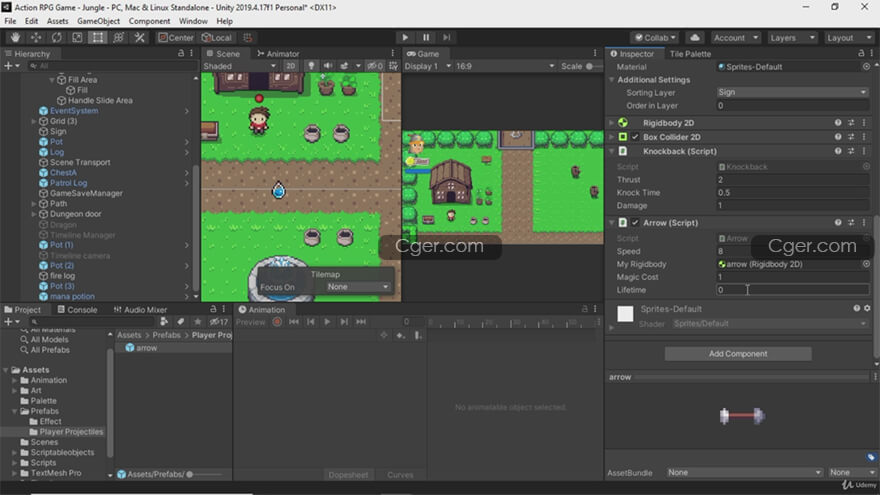Toggle hidden packages count in Project
The image size is (880, 495).
click(219, 322)
